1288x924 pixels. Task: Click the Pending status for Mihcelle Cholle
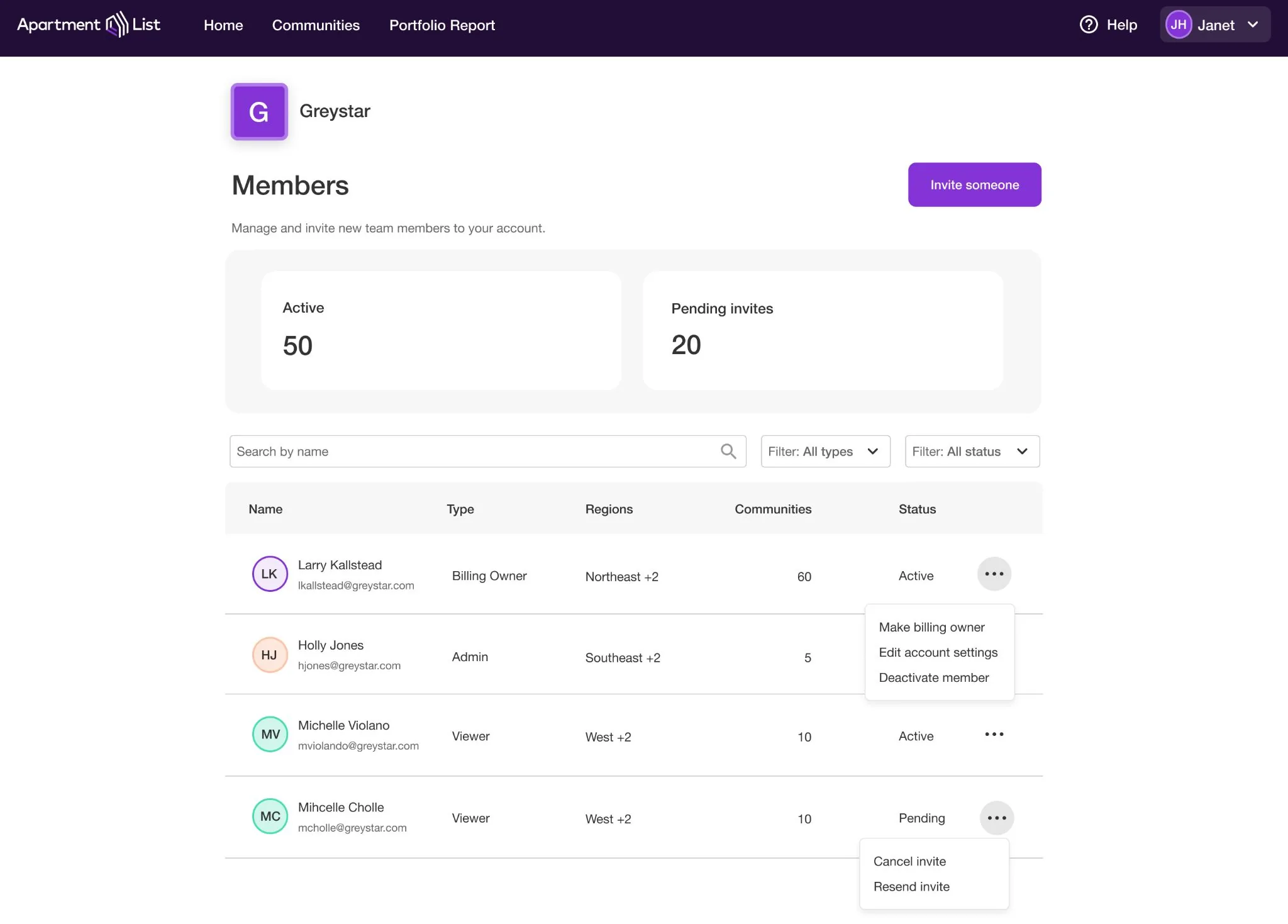921,818
